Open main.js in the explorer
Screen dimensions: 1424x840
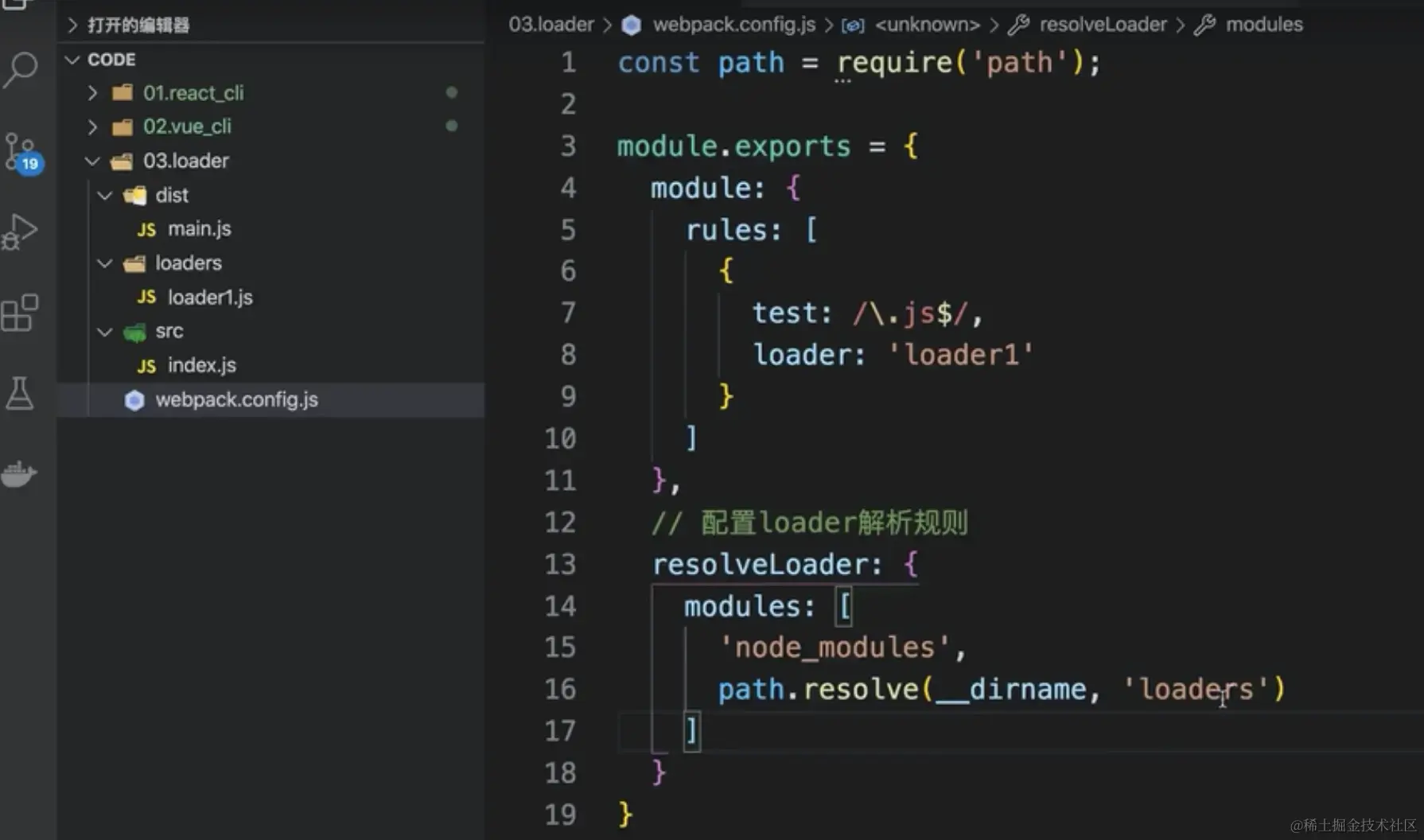click(x=200, y=229)
